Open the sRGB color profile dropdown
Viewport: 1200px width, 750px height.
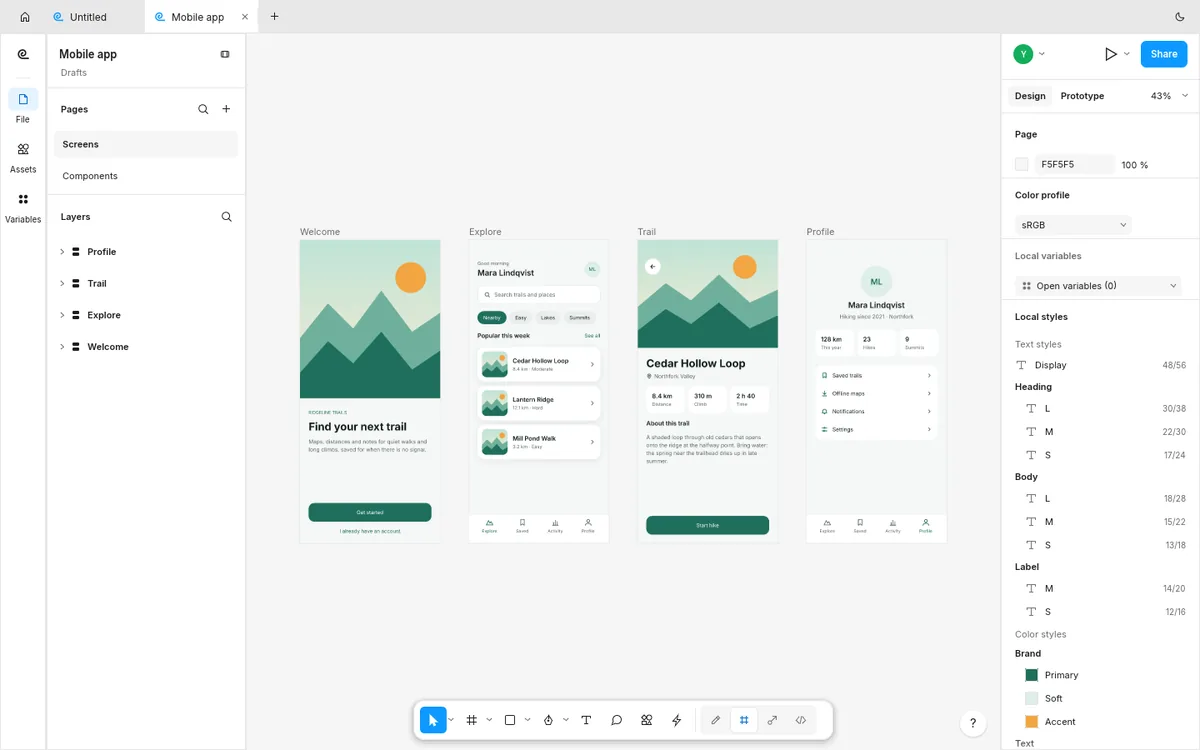pos(1074,225)
